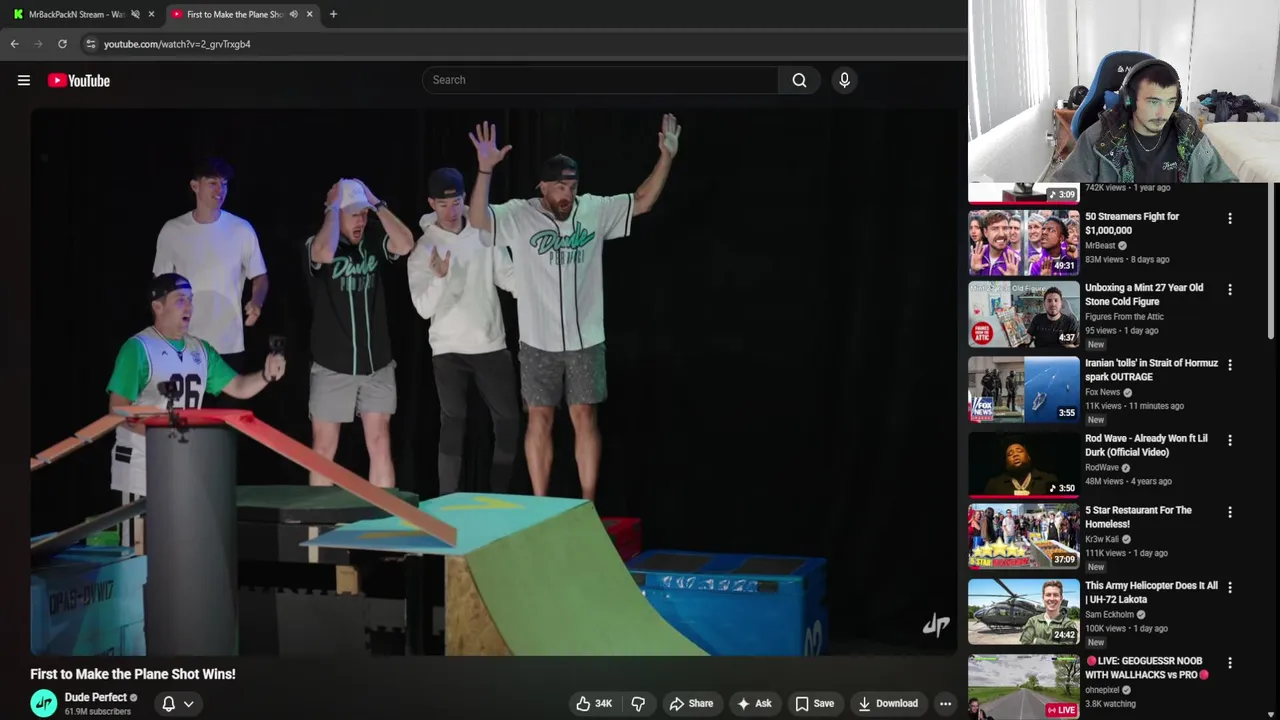This screenshot has height=720, width=1280.
Task: Save the video to a playlist
Action: point(814,704)
